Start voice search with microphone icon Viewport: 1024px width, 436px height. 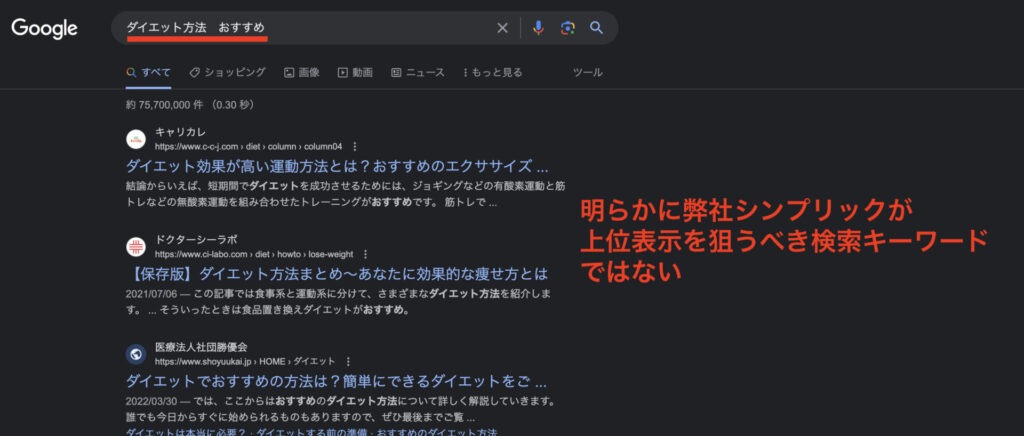tap(538, 28)
